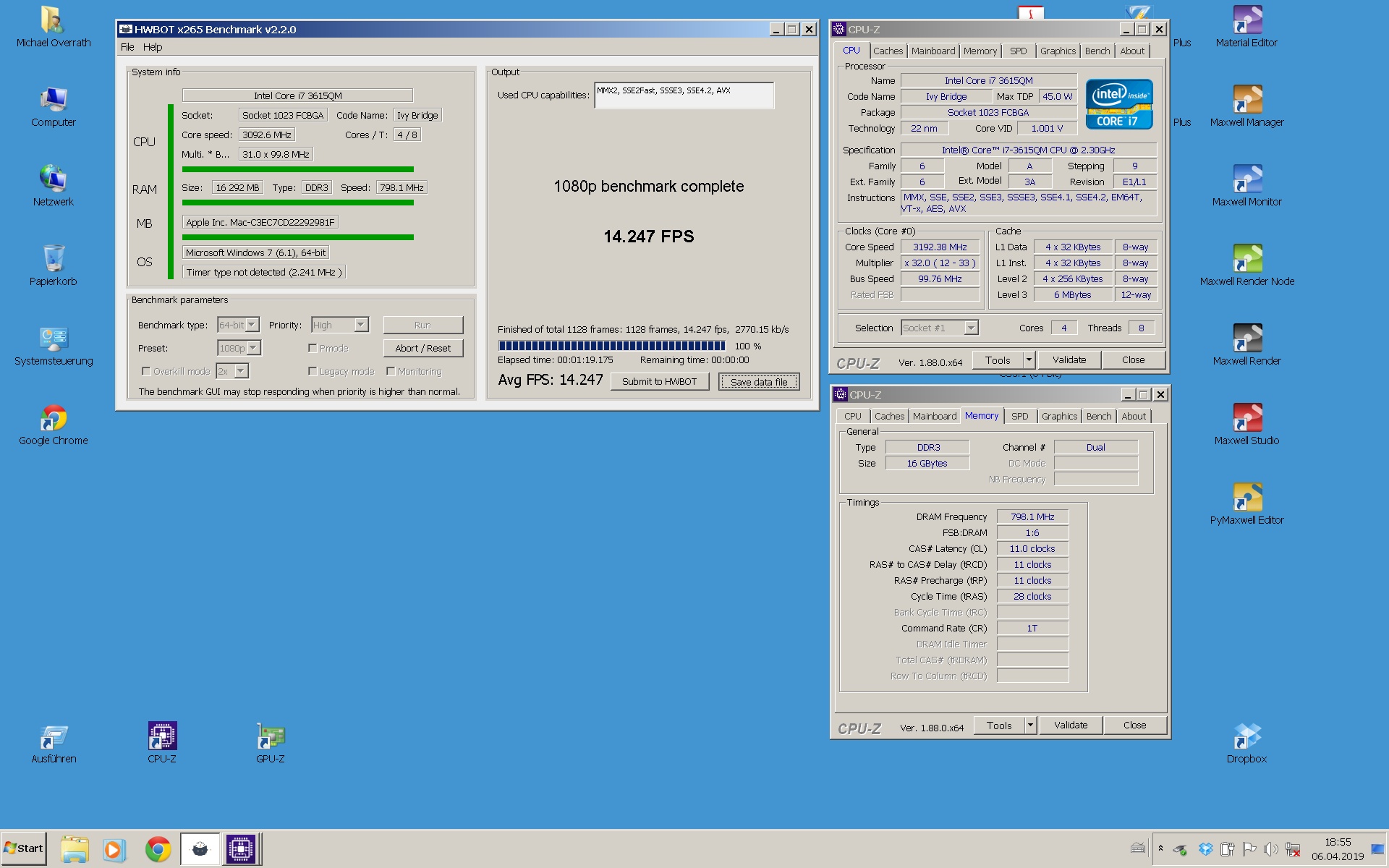Open the Overkill 2x dropdown

pos(233,371)
